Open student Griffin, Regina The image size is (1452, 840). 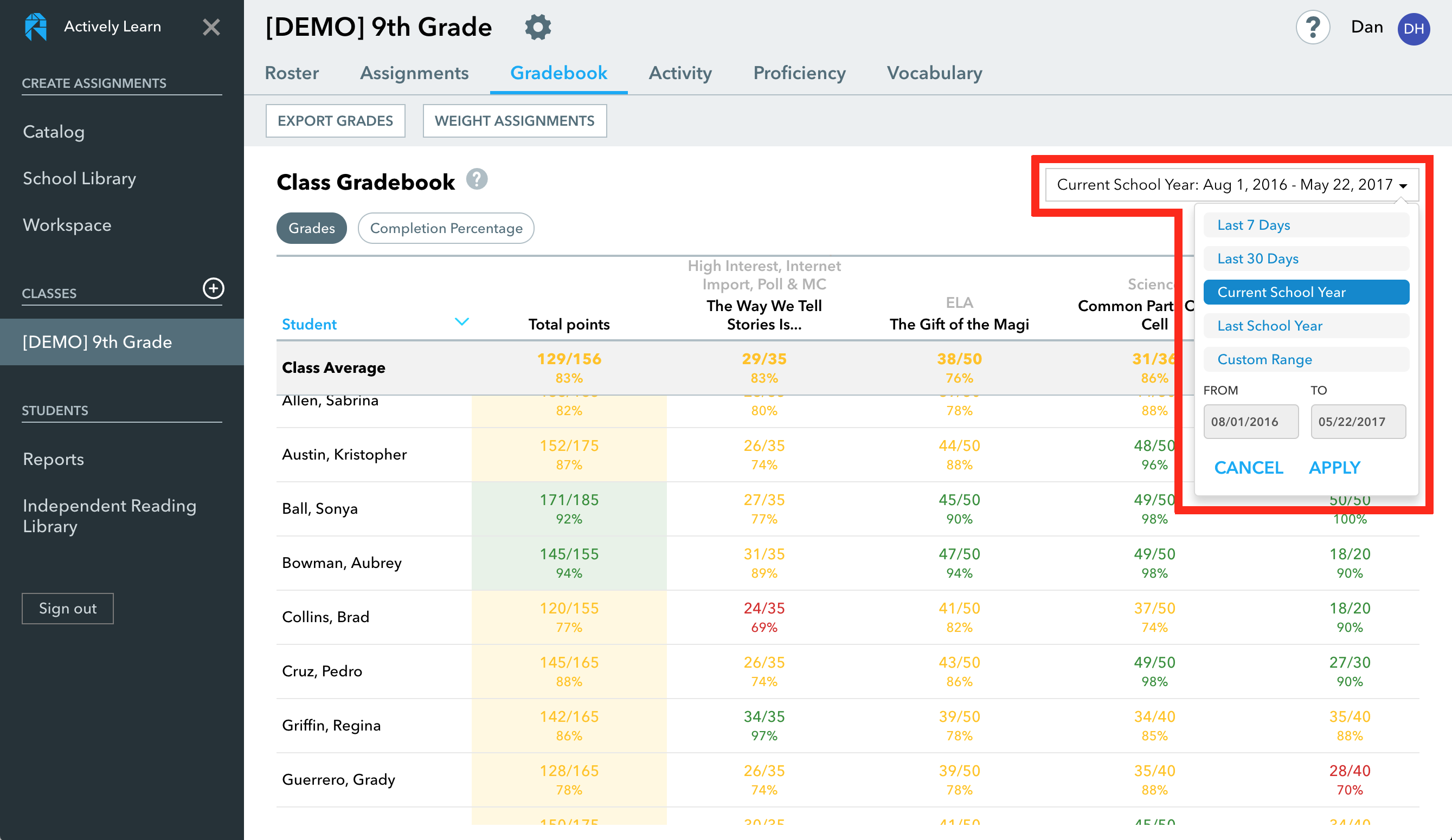click(331, 725)
